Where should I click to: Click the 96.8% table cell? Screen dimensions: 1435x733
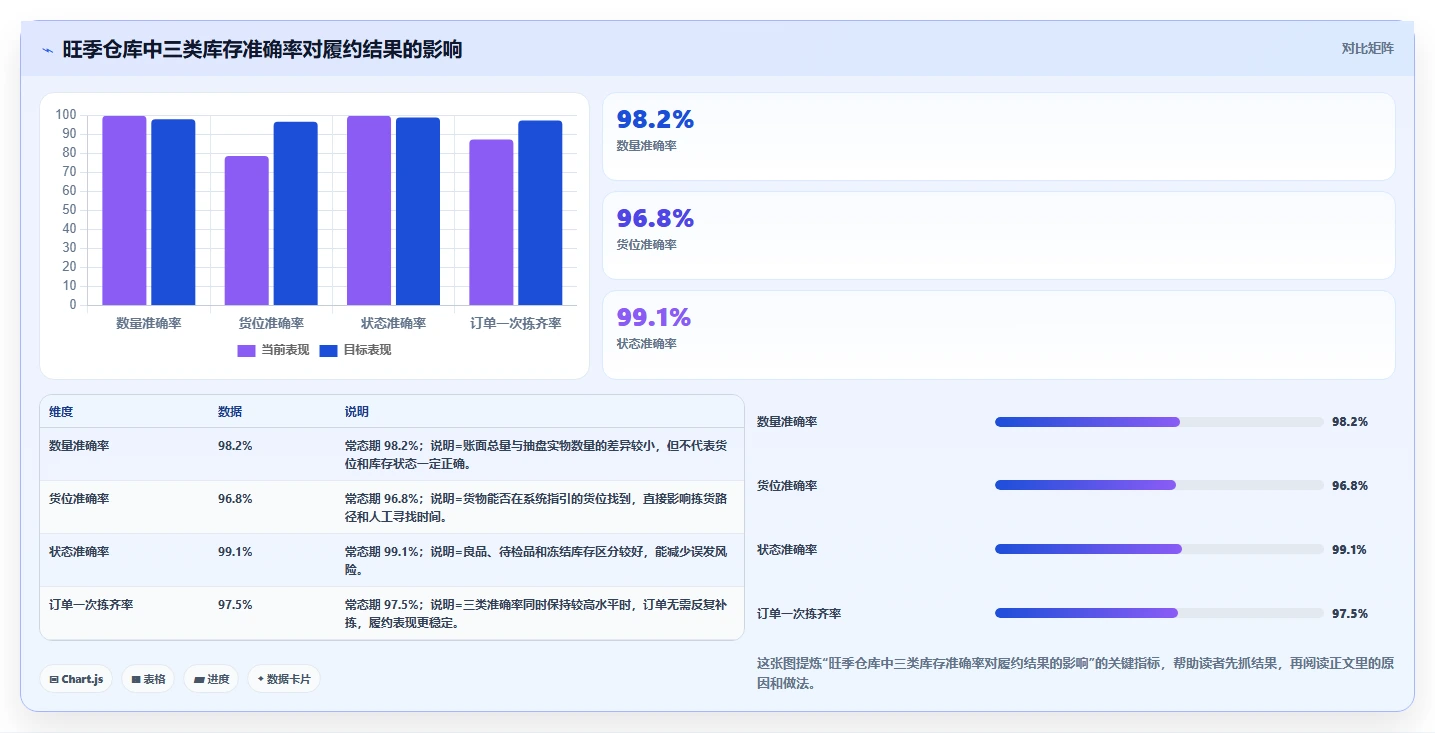tap(235, 498)
